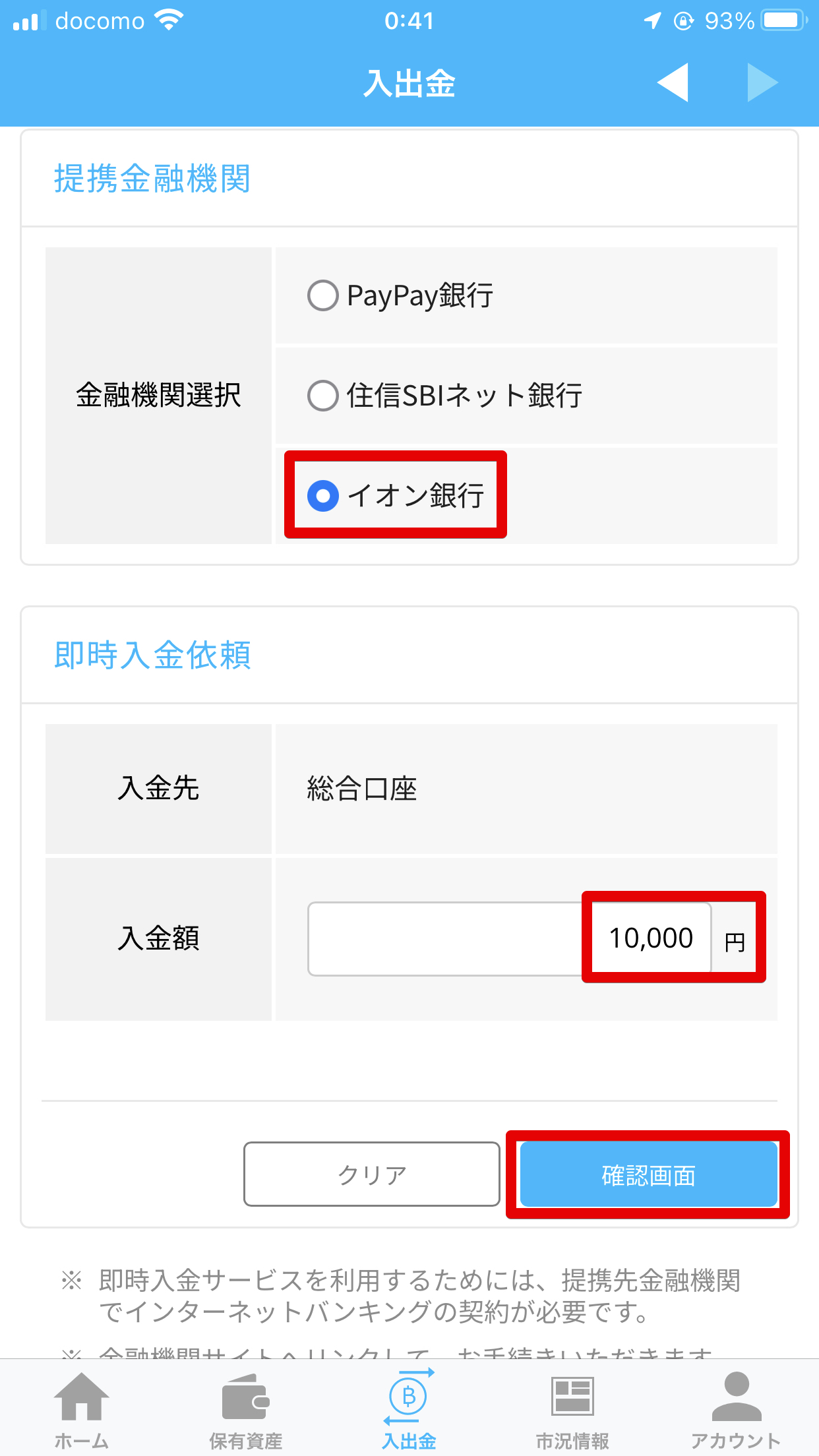Image resolution: width=819 pixels, height=1456 pixels.
Task: Tap the 入出金 page title
Action: [x=409, y=84]
